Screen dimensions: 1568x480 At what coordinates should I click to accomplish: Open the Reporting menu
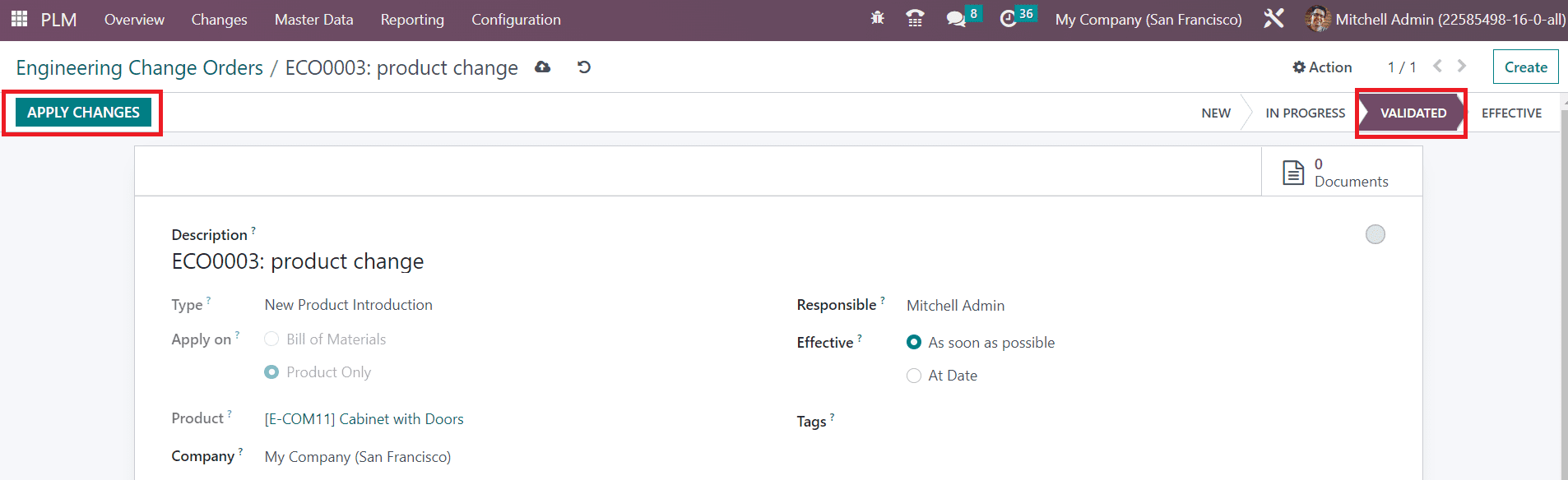[412, 20]
